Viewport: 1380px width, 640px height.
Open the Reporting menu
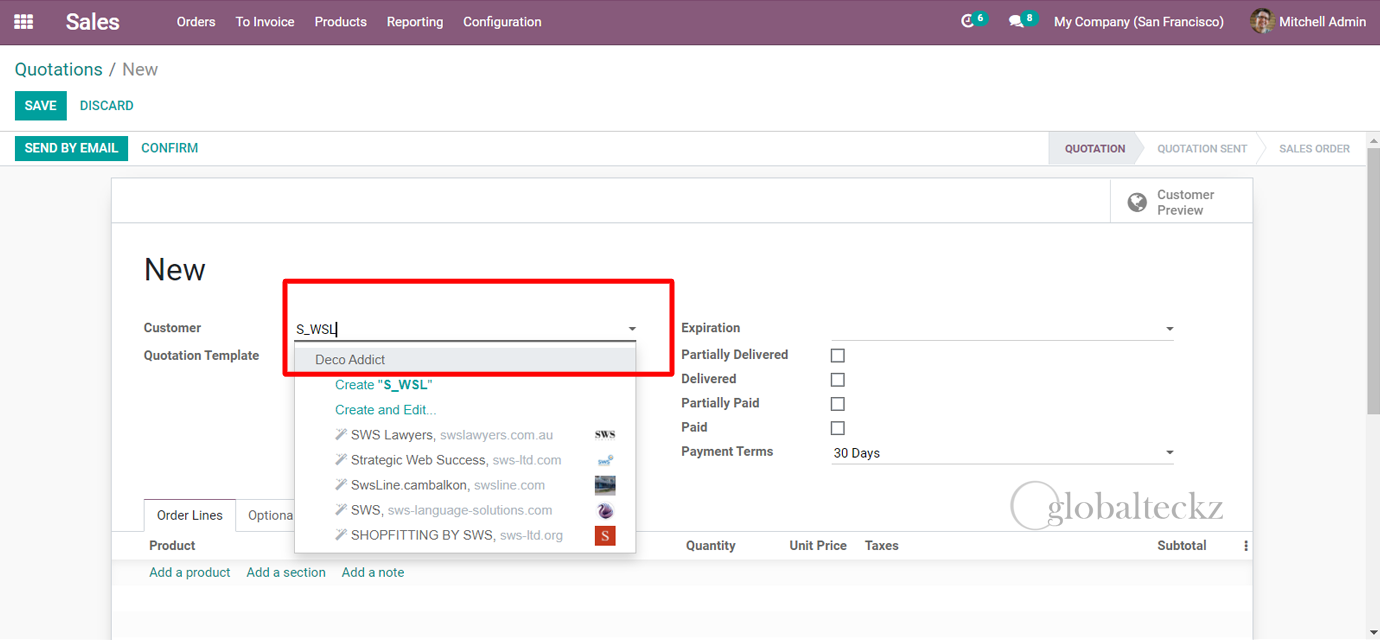(x=415, y=22)
